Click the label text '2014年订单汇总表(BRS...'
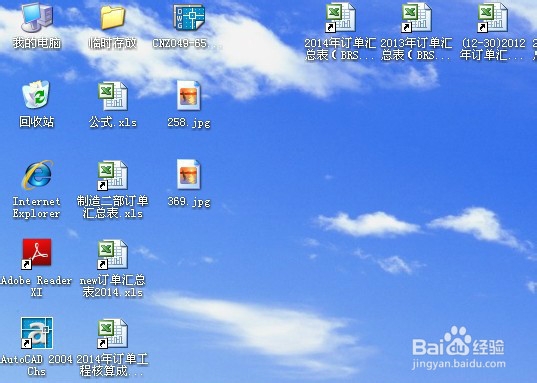 pyautogui.click(x=340, y=49)
